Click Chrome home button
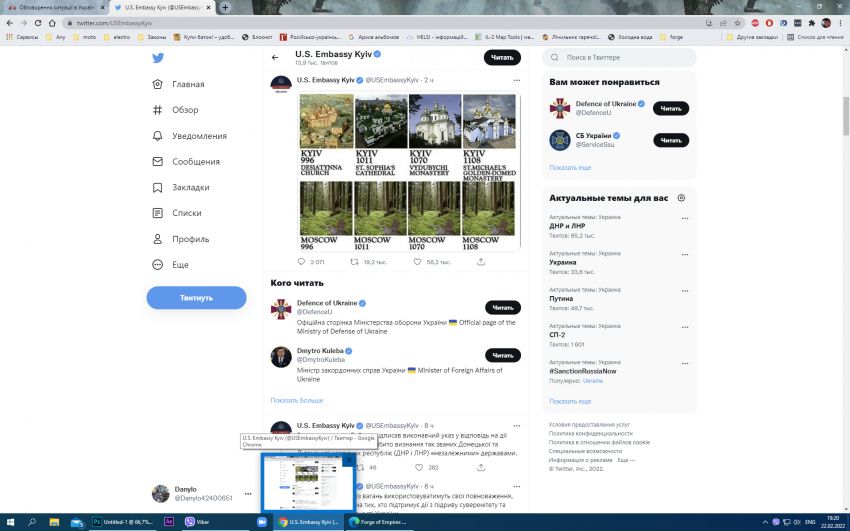850x531 pixels. (x=52, y=23)
